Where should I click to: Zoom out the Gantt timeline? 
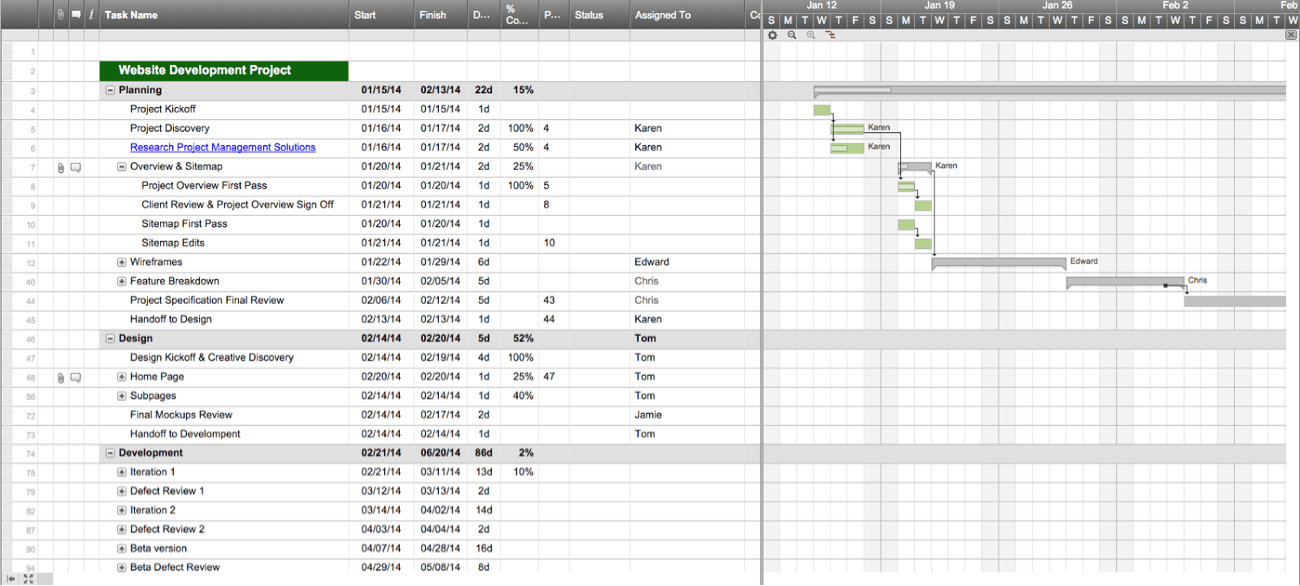point(792,35)
